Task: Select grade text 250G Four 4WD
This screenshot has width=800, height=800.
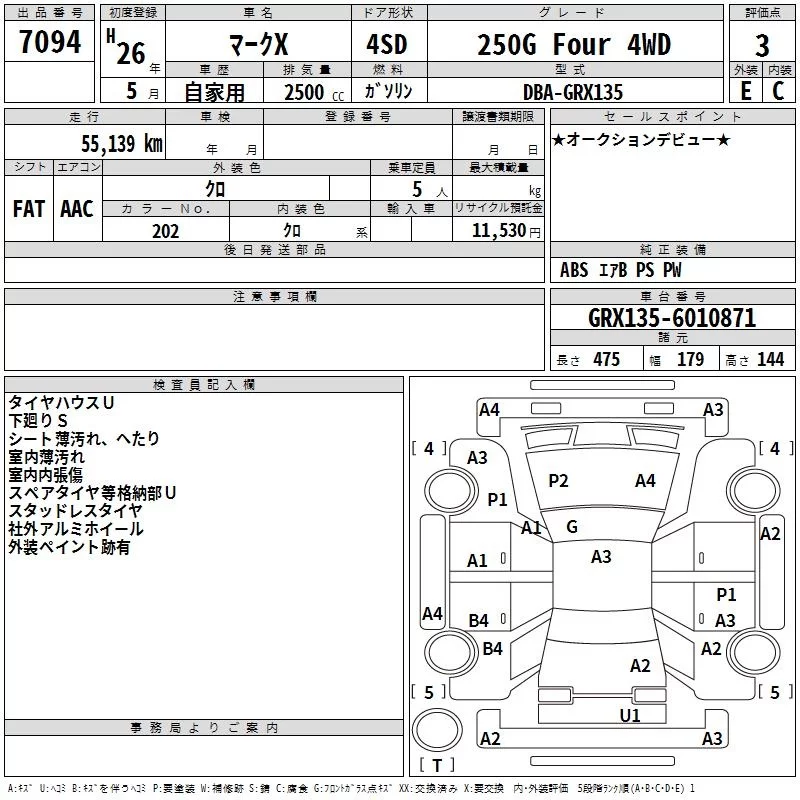Action: 574,44
